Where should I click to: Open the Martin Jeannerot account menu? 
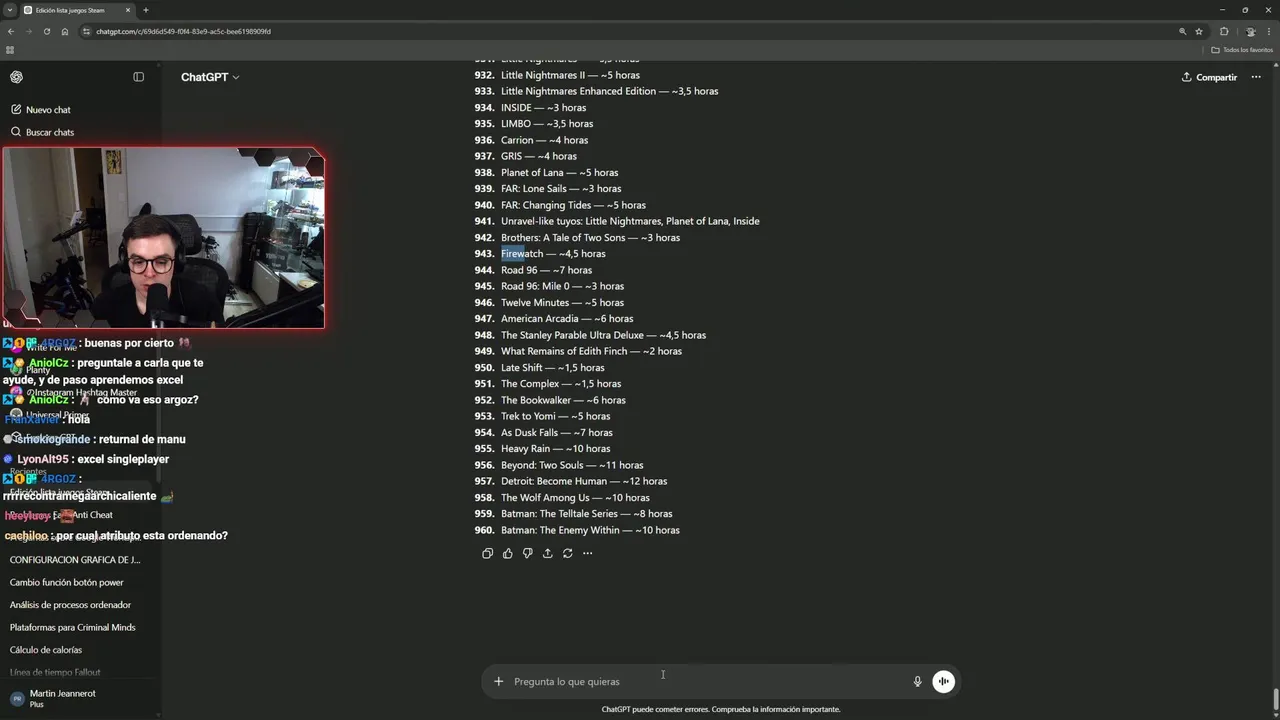point(80,699)
